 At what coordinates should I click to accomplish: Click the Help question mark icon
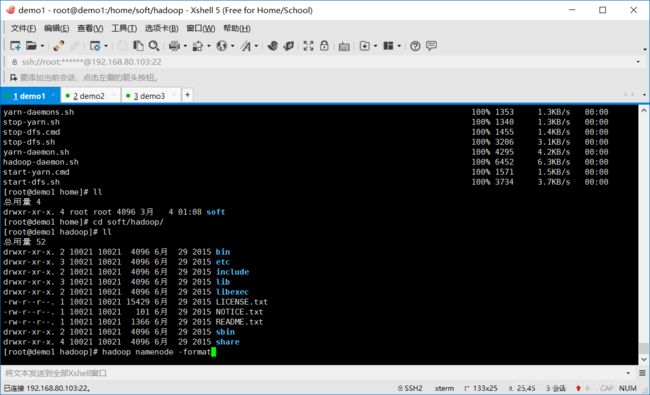click(x=415, y=46)
